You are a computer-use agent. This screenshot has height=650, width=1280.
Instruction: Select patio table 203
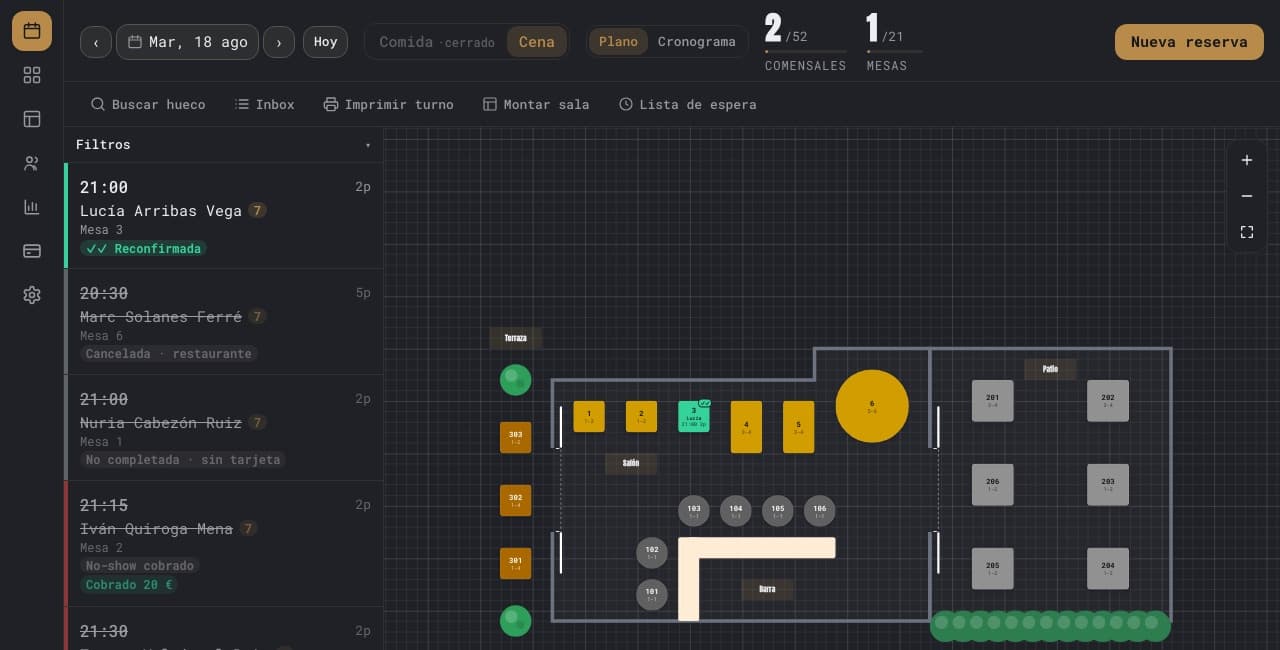click(1108, 484)
